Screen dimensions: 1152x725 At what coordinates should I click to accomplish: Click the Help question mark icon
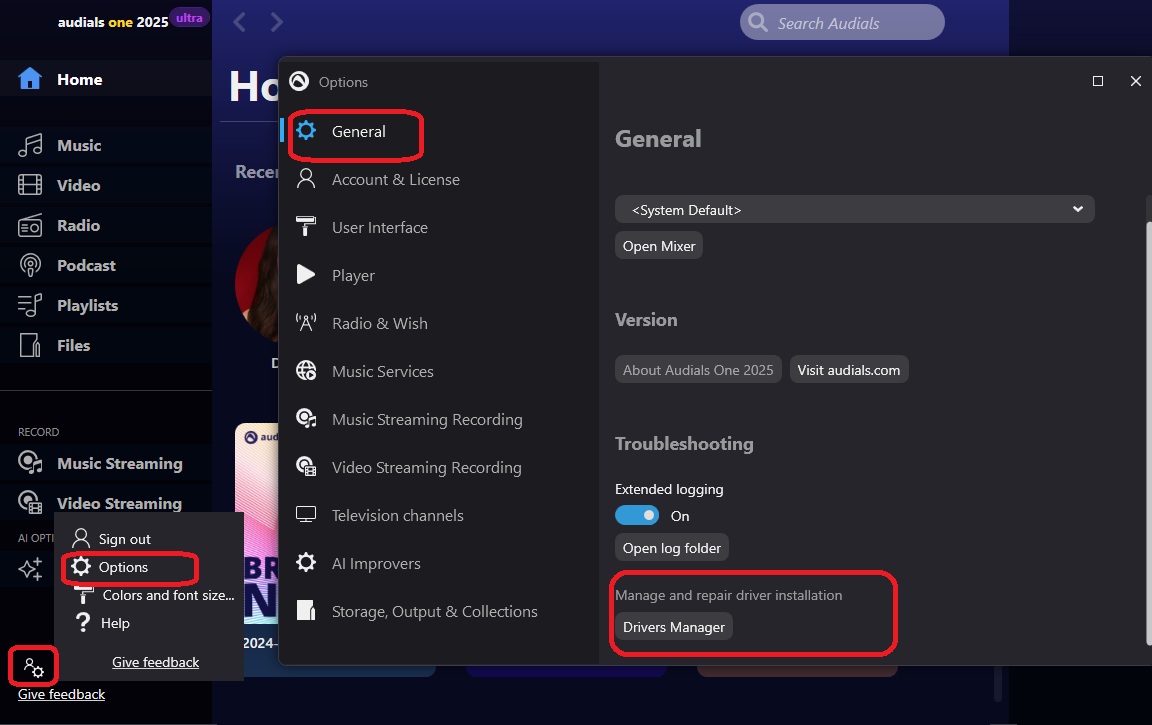(x=83, y=622)
